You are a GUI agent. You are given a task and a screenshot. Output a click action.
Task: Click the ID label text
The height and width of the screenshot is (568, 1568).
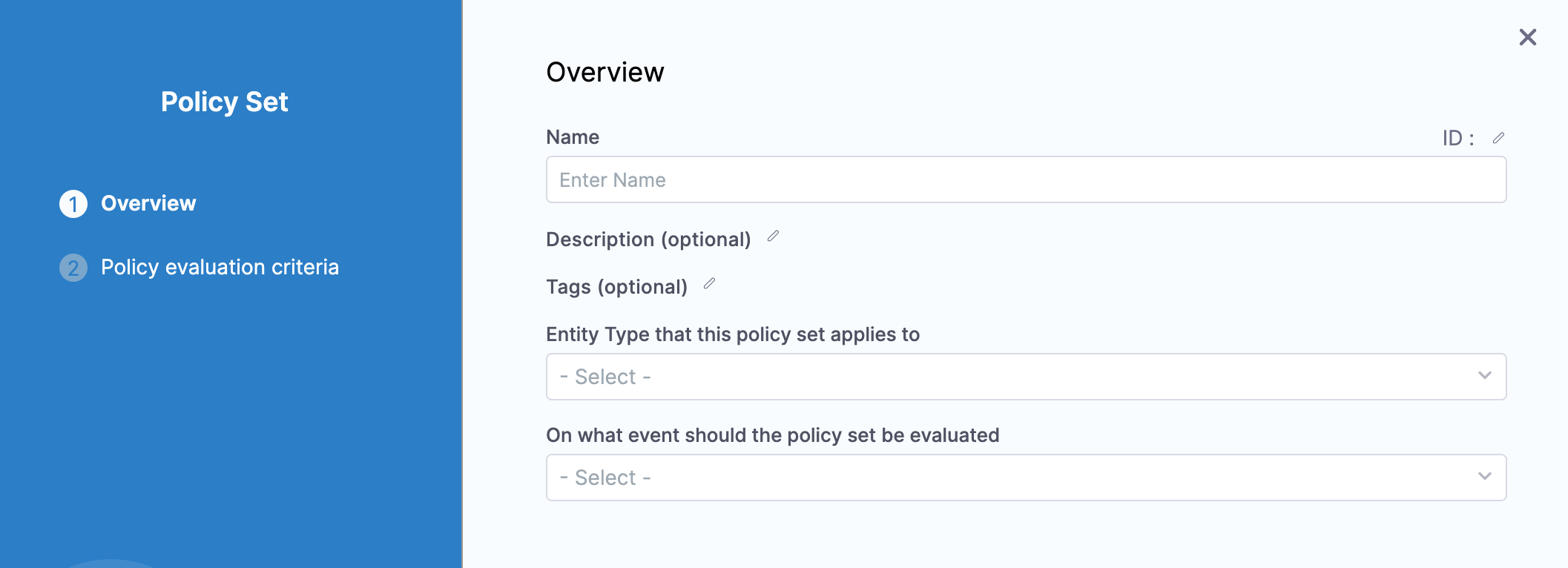click(1457, 138)
